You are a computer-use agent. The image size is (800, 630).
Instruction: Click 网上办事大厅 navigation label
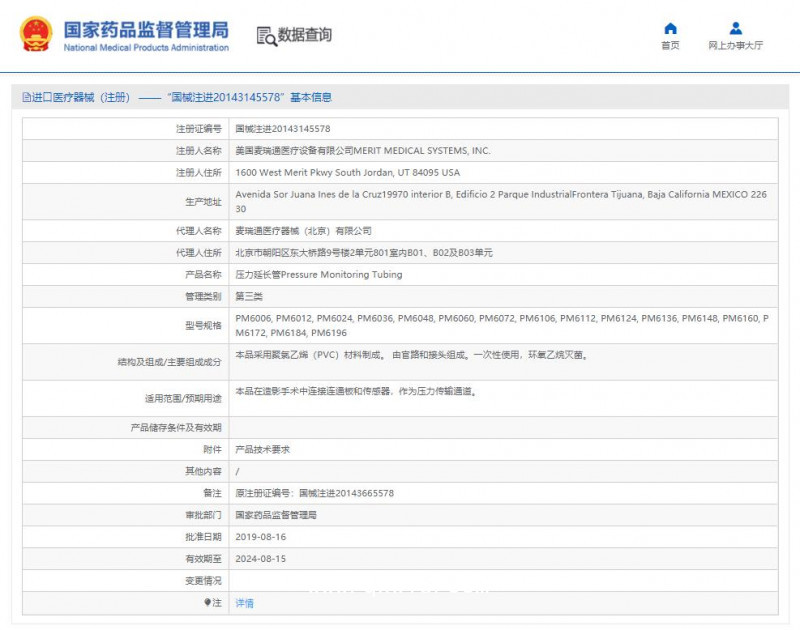(x=735, y=45)
